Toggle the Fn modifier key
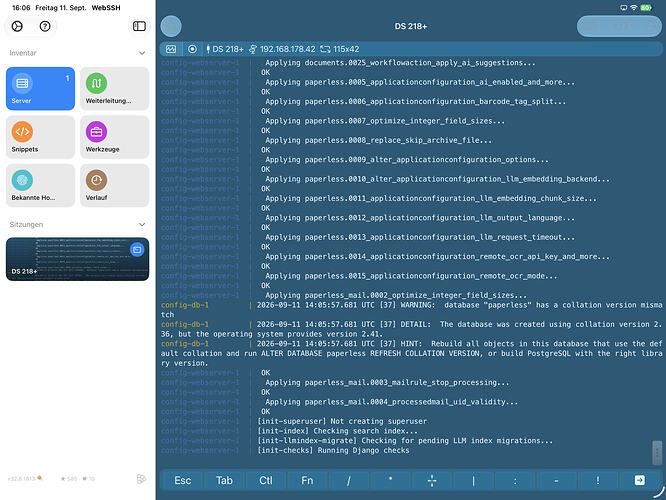The image size is (666, 500). pyautogui.click(x=307, y=480)
